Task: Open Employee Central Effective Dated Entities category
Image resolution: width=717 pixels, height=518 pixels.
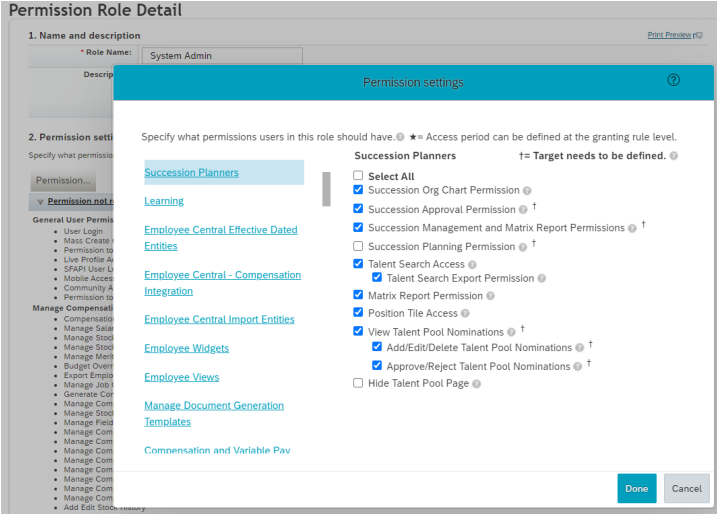Action: pos(221,238)
